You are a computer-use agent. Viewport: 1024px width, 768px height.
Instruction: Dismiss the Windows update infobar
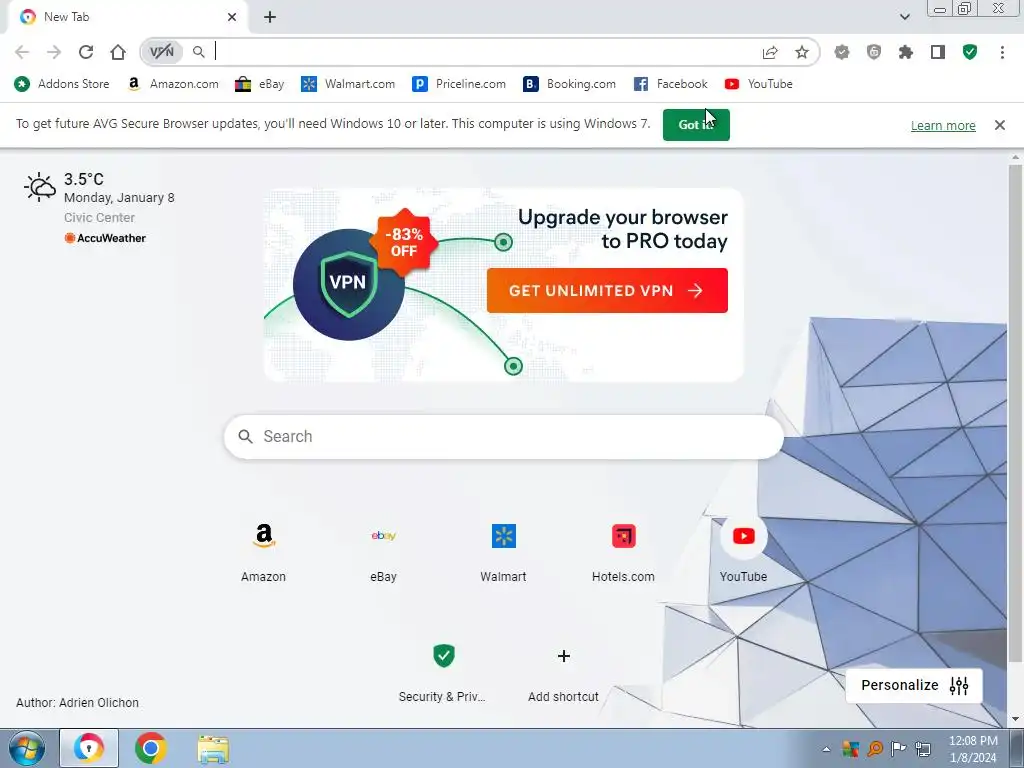999,125
